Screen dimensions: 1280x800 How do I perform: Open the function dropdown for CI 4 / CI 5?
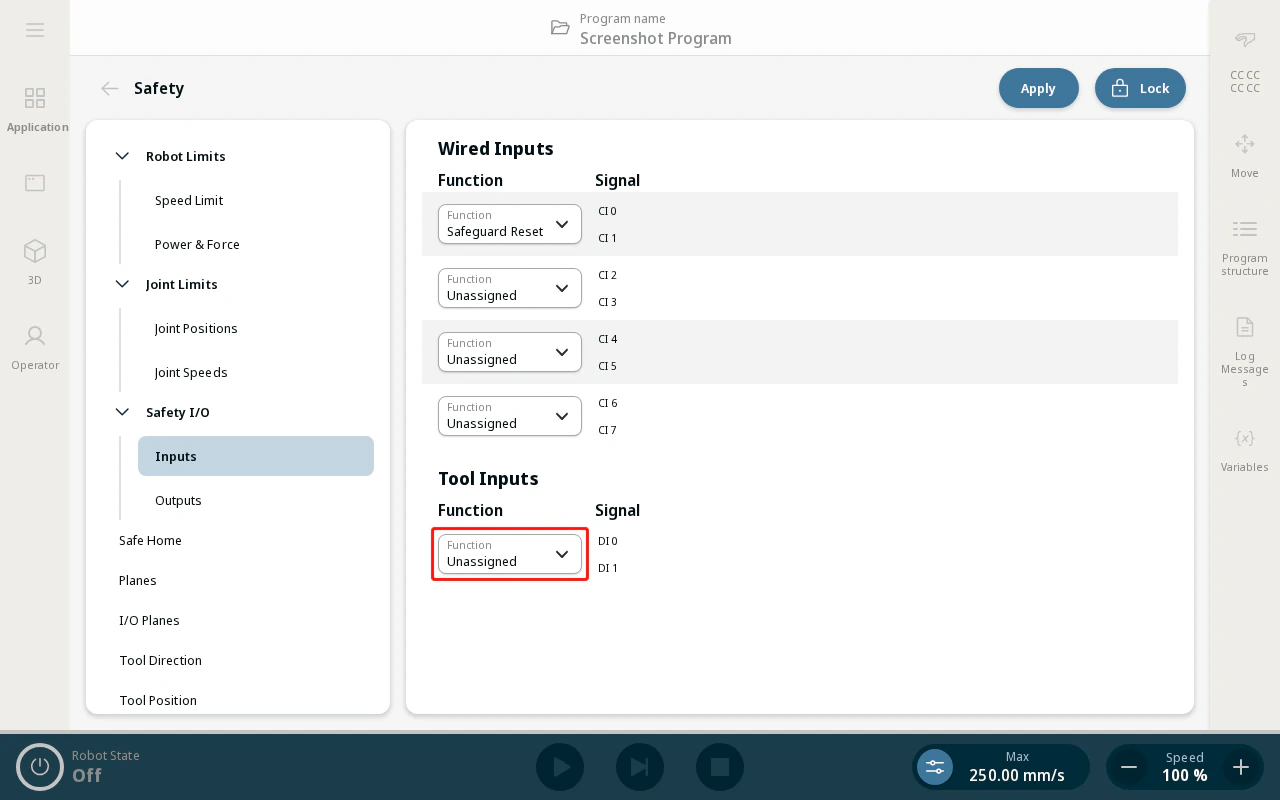(x=510, y=352)
